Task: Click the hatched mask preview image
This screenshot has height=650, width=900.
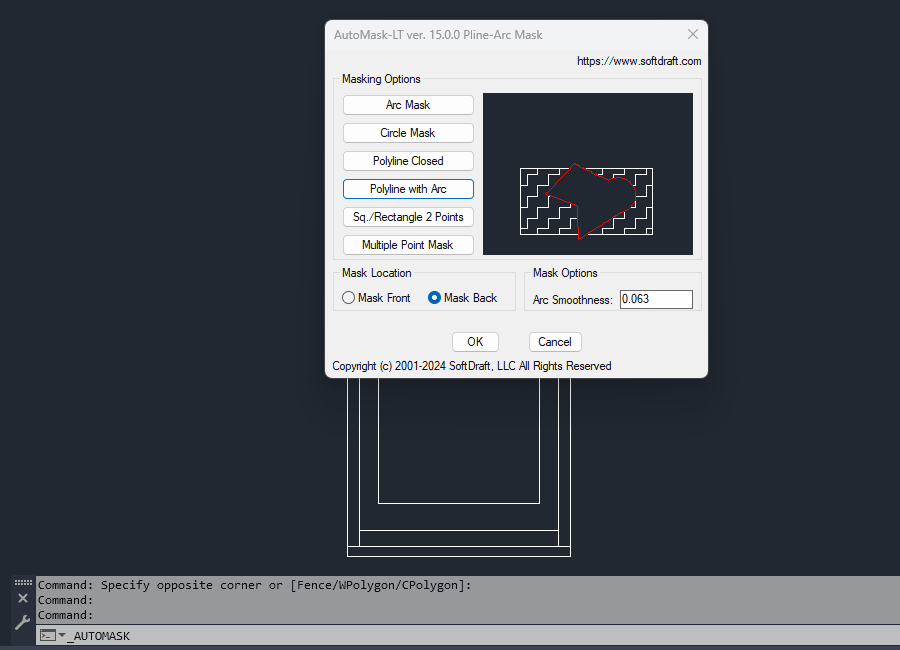Action: [x=587, y=173]
